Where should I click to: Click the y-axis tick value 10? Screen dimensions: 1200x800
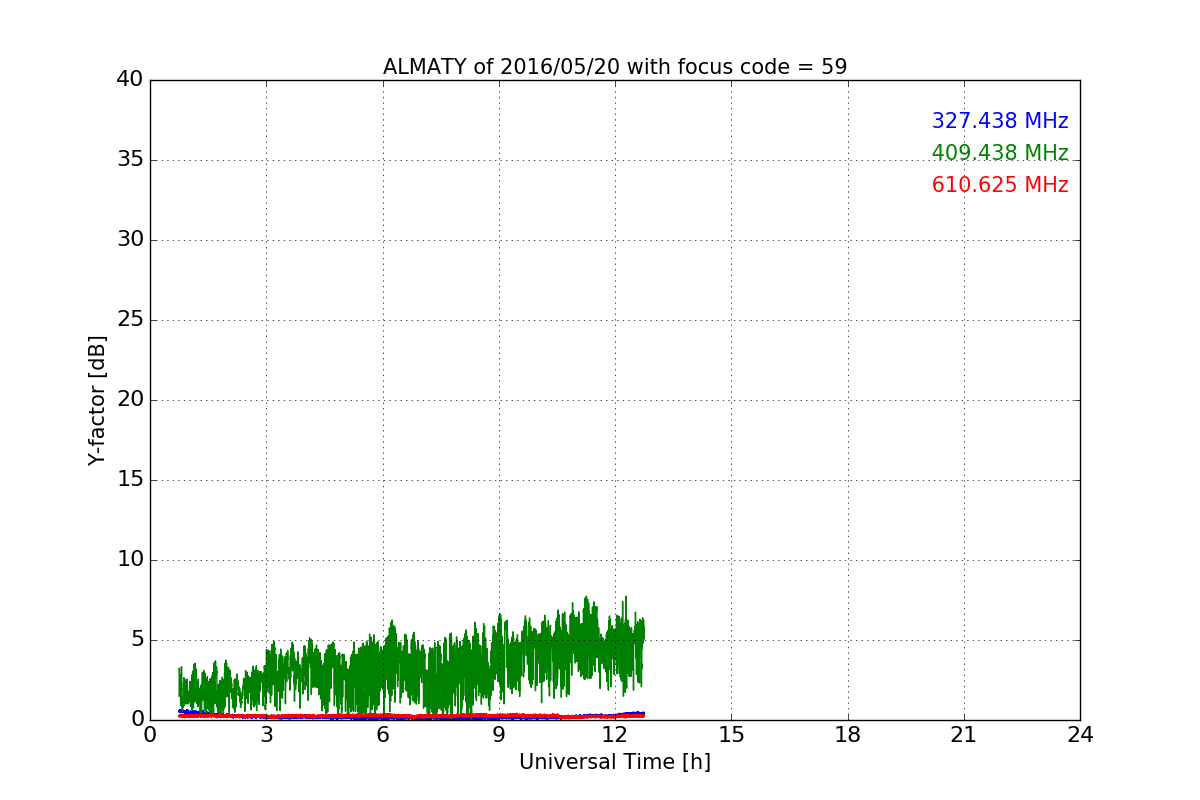point(130,560)
